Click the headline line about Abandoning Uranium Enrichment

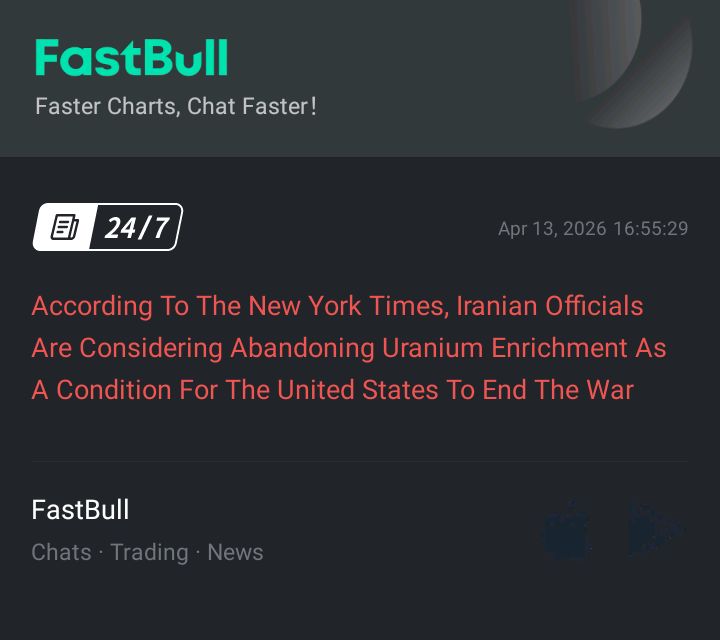click(x=348, y=348)
